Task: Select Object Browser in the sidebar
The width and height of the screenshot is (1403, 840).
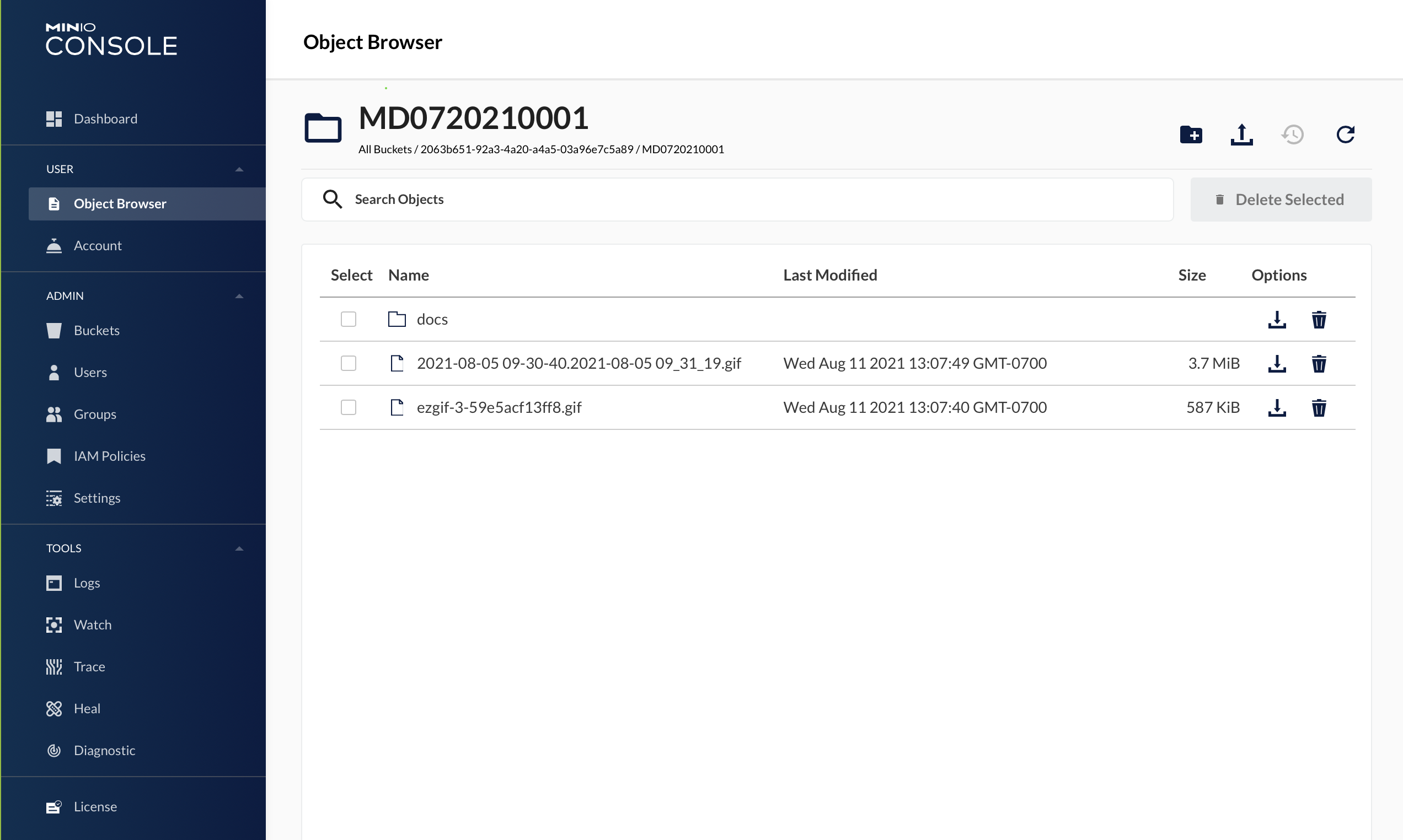Action: (147, 204)
